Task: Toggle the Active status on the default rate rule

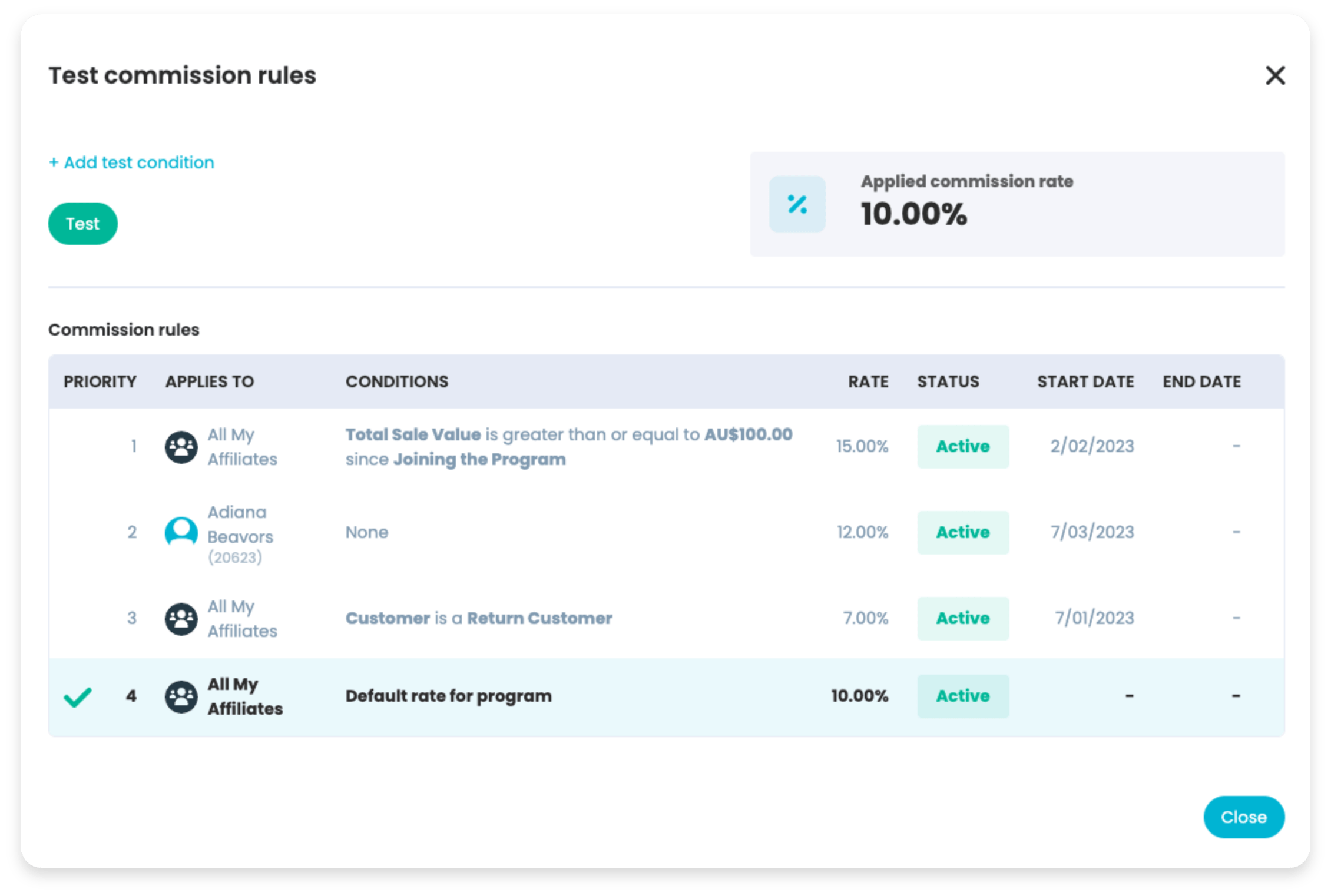Action: coord(963,696)
